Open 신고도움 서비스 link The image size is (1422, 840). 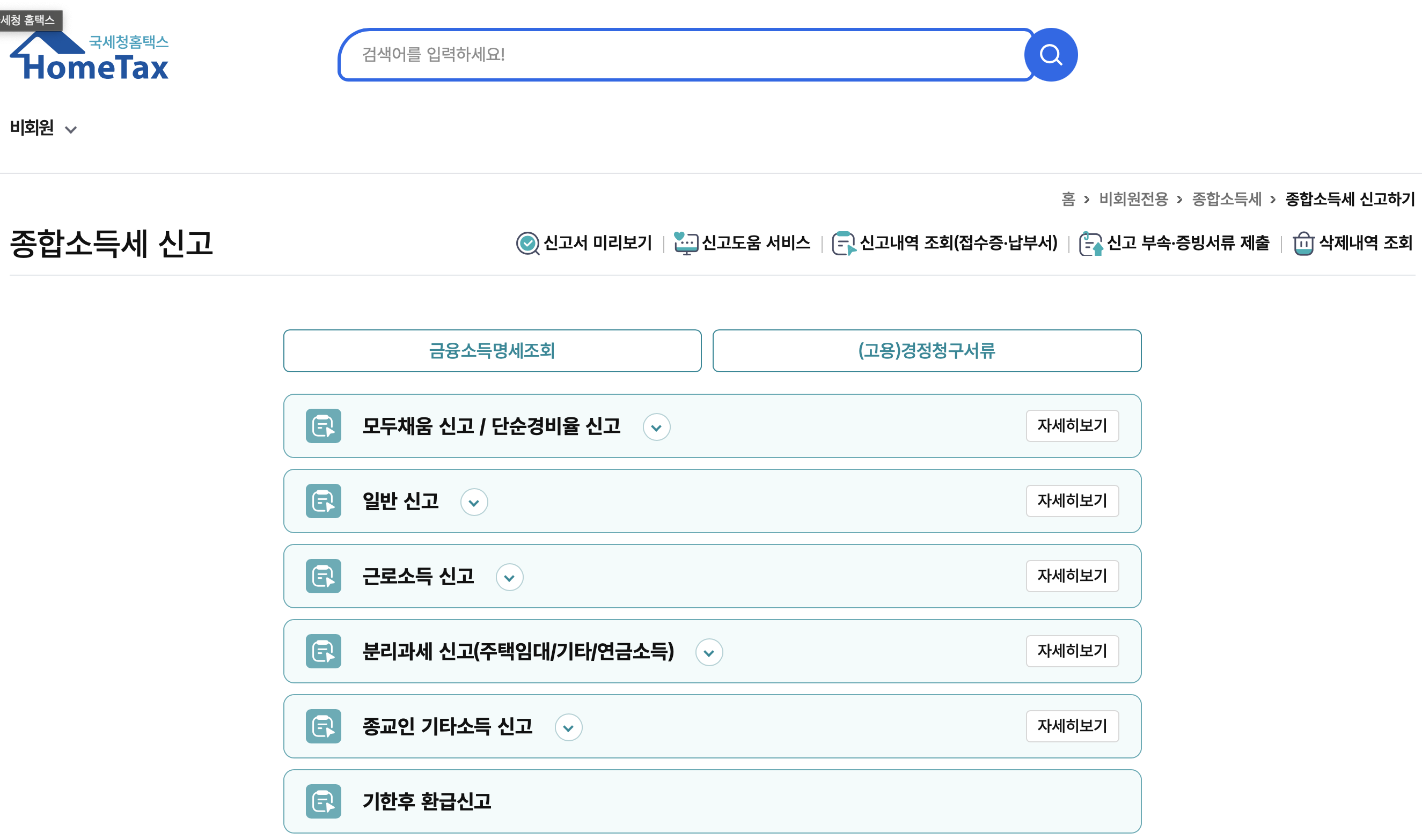[x=756, y=243]
